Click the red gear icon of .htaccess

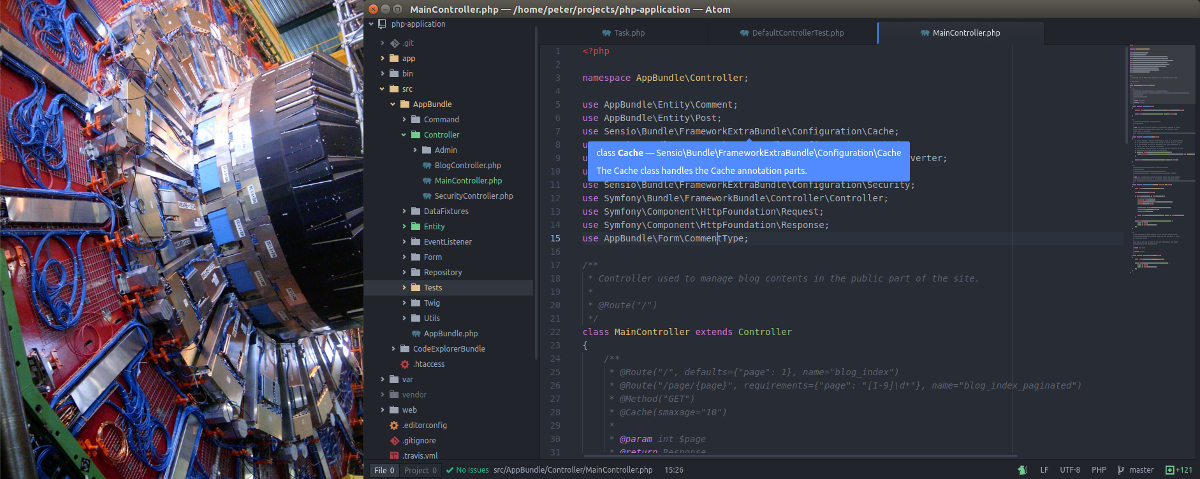pyautogui.click(x=405, y=364)
